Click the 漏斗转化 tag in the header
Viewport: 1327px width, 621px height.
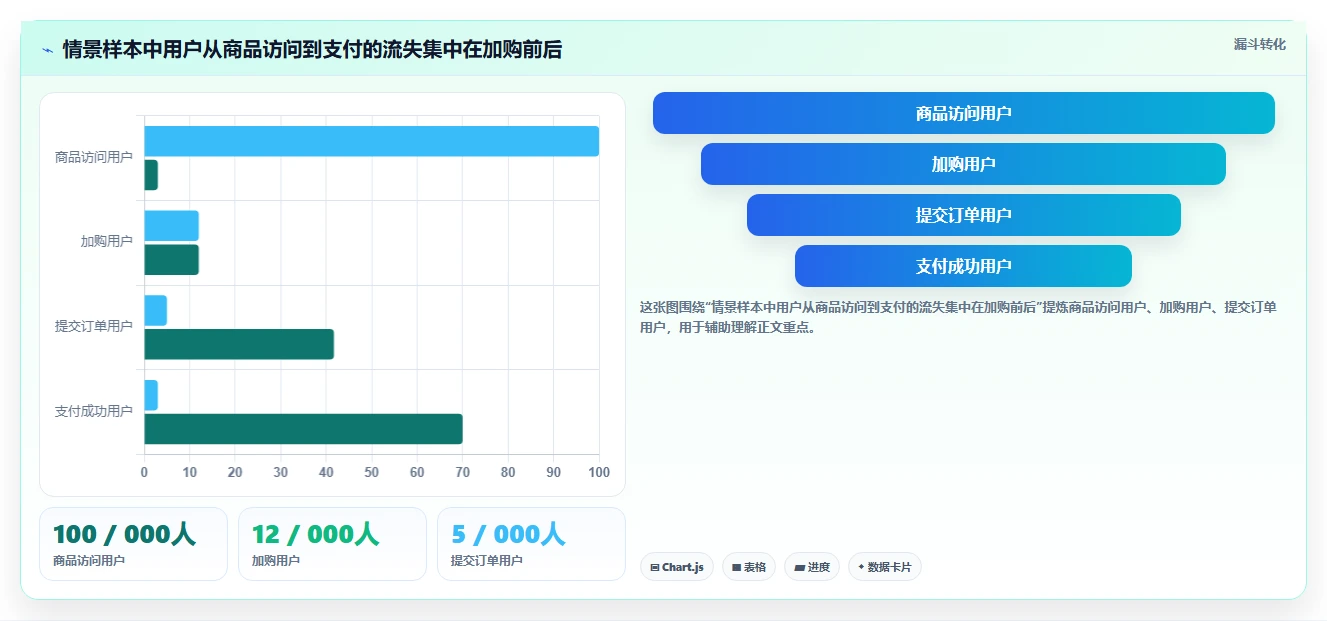tap(1259, 44)
